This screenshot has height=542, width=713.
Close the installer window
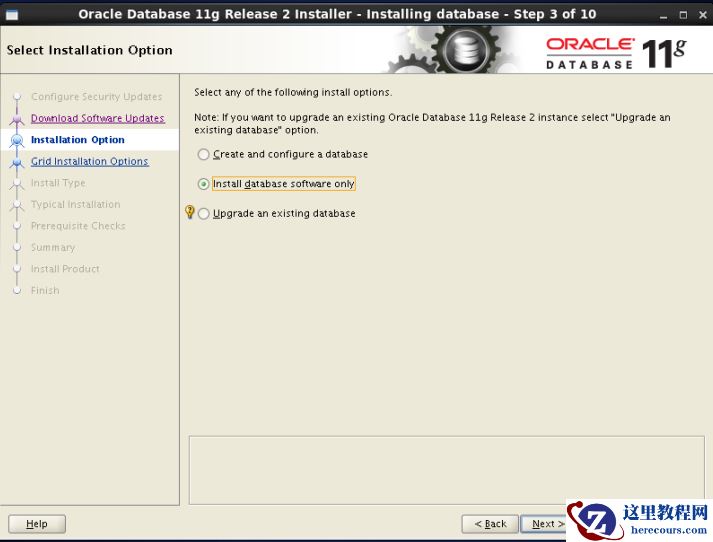[x=703, y=15]
